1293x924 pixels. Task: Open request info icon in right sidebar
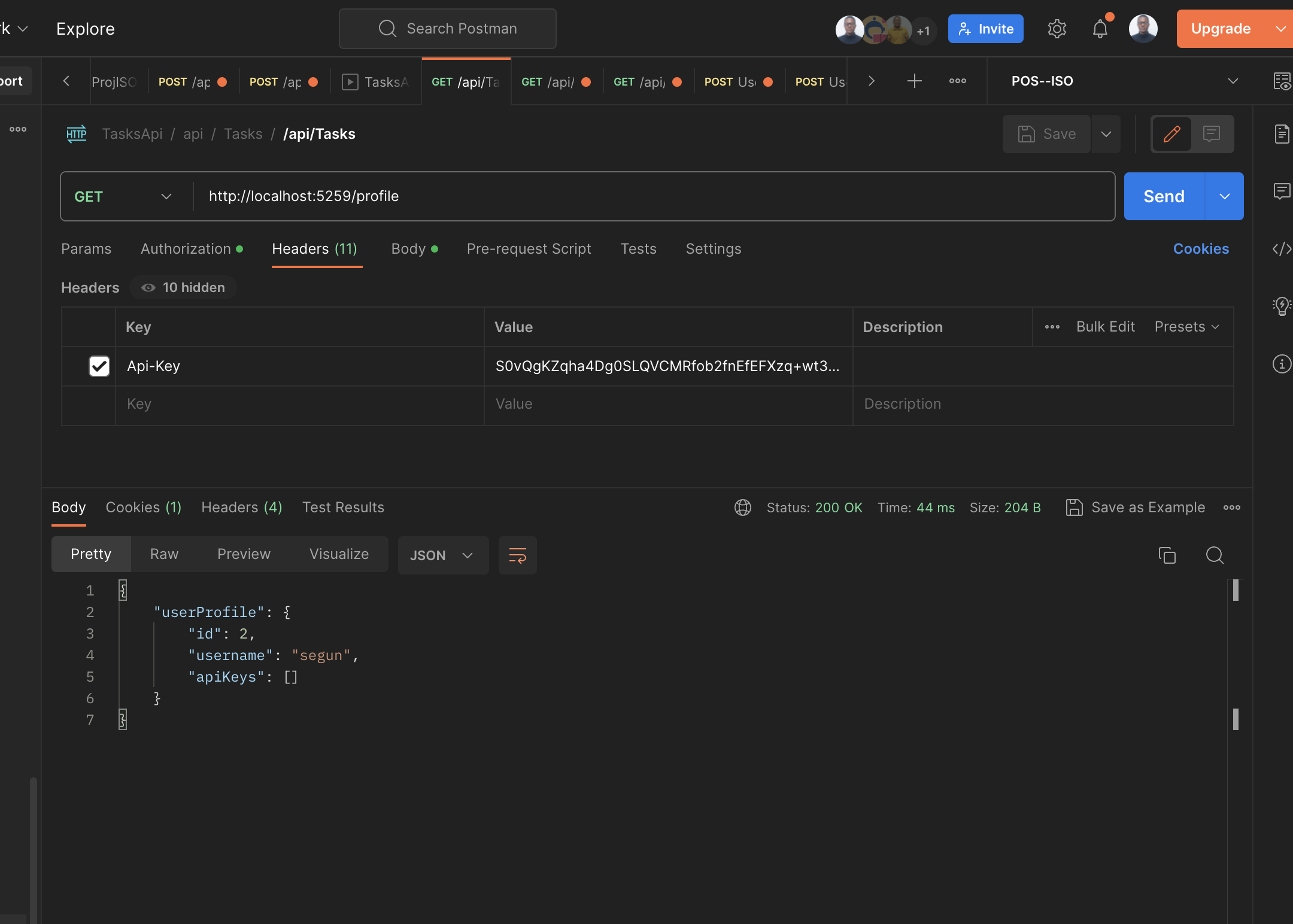pos(1282,364)
